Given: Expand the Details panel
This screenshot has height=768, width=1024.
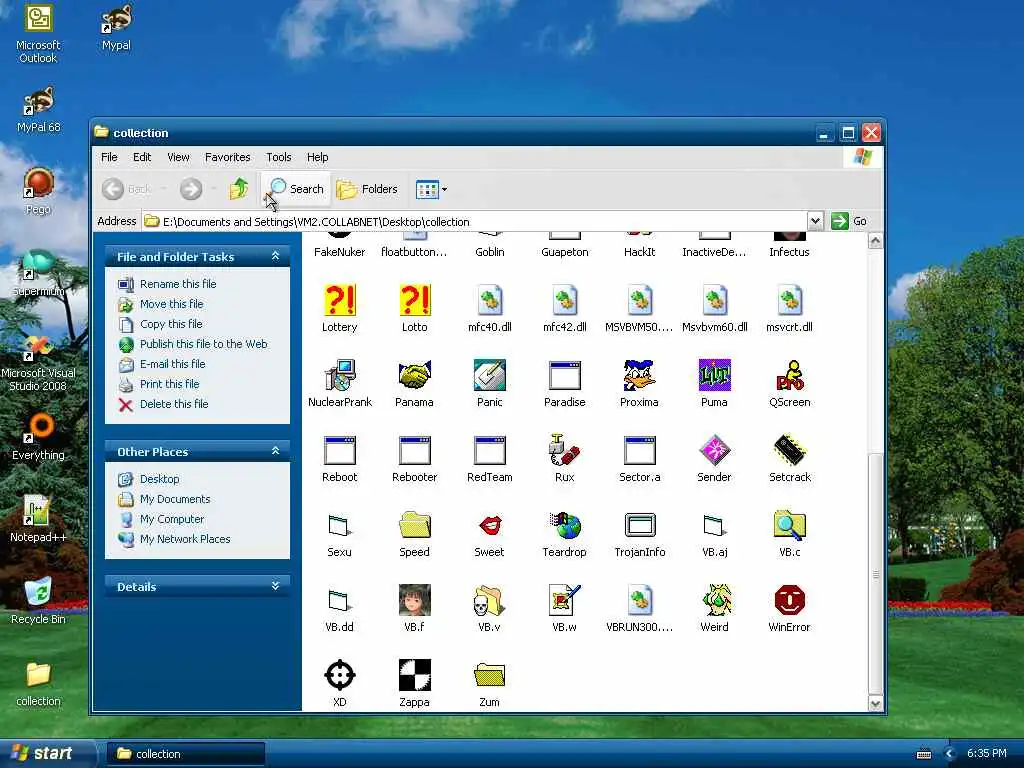Looking at the screenshot, I should coord(276,586).
